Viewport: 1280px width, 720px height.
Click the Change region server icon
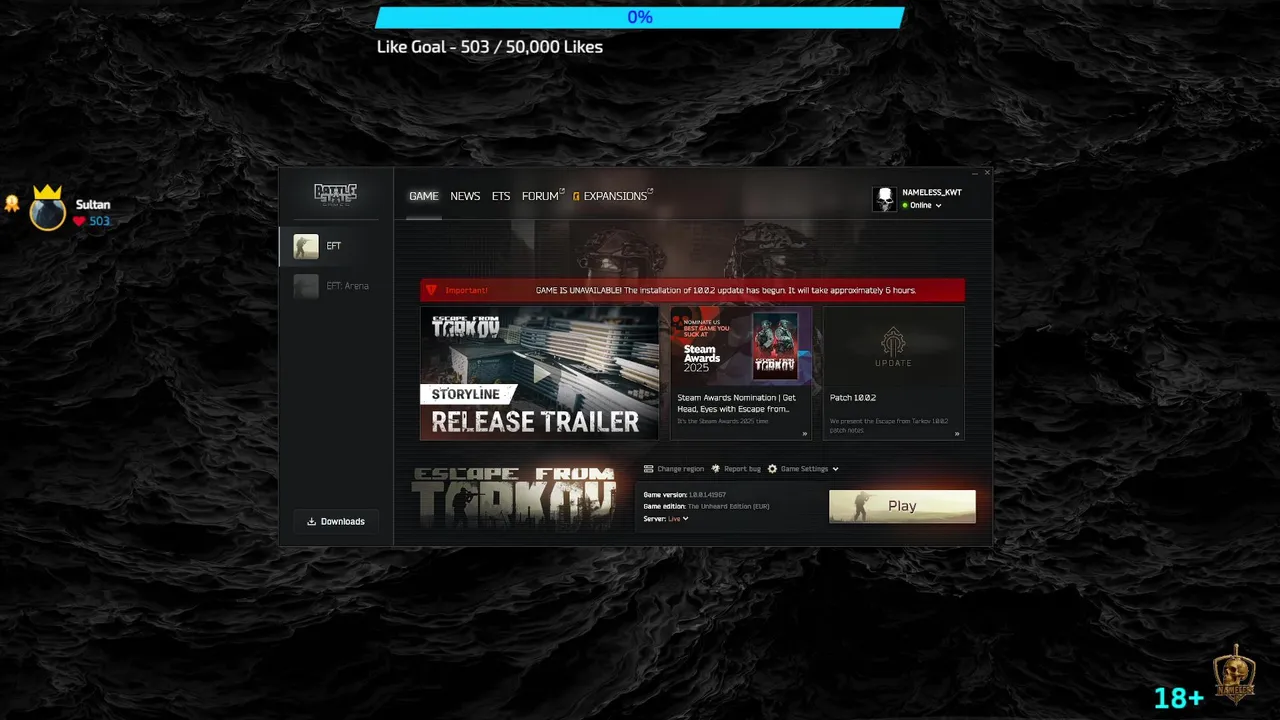(649, 469)
